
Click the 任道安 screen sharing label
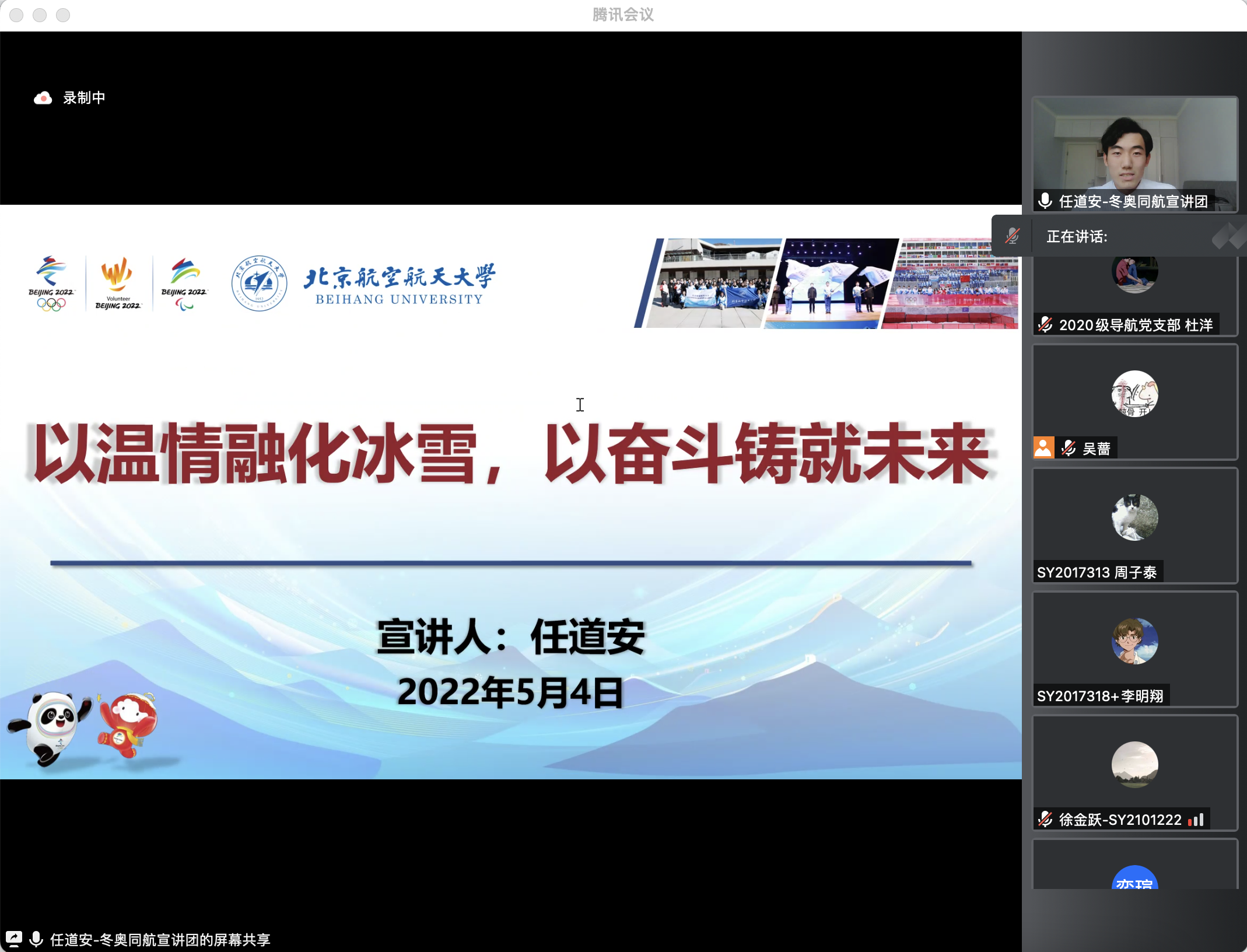coord(160,939)
